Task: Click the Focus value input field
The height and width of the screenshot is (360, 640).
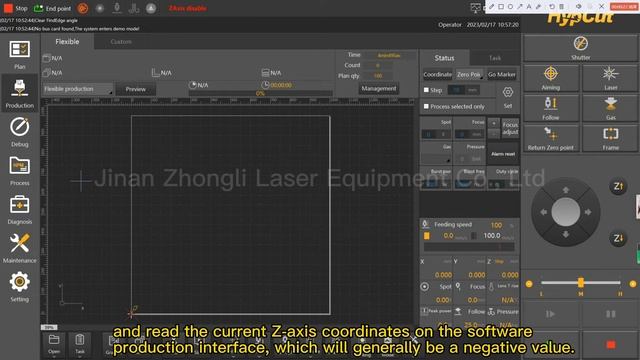Action: 469,134
